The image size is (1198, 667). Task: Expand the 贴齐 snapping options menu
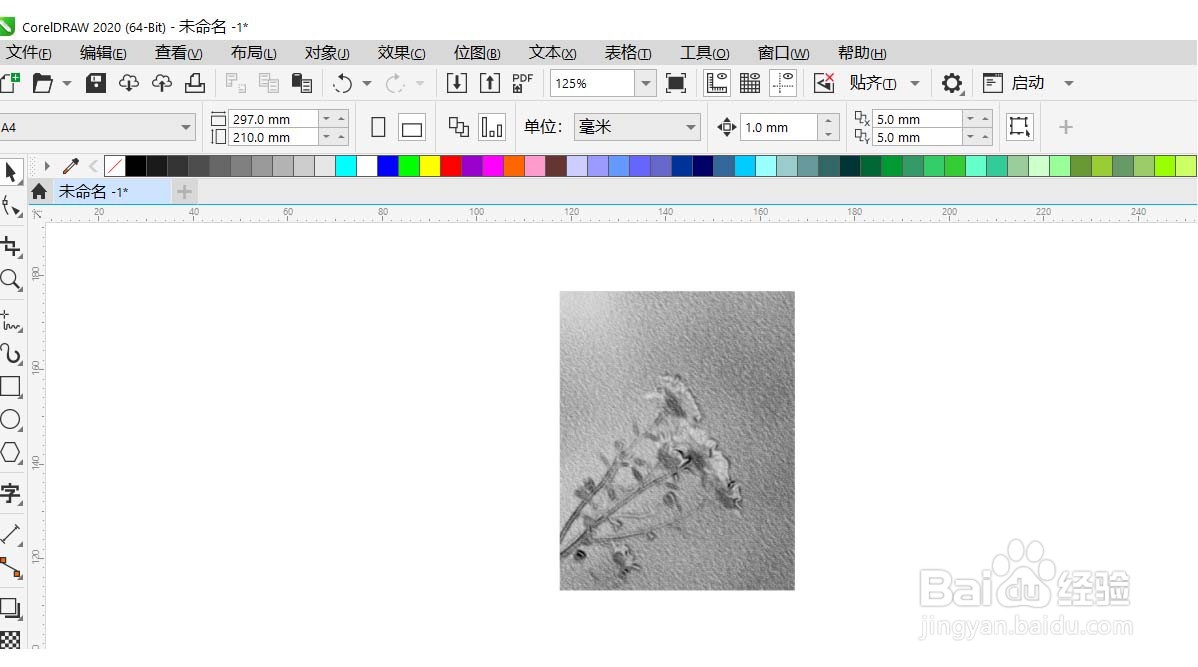tap(915, 83)
